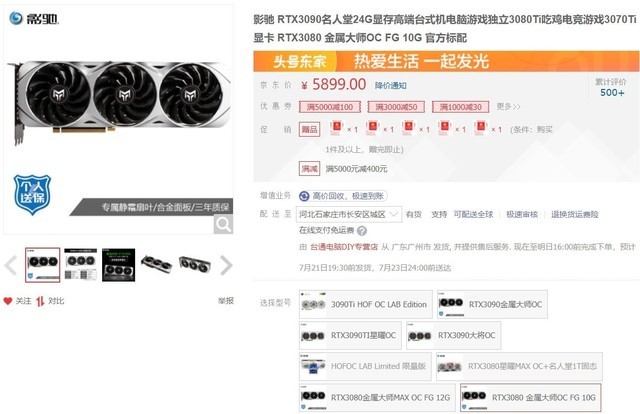Select the RTX3090金属大师OC model option
The image size is (640, 414).
(x=492, y=304)
